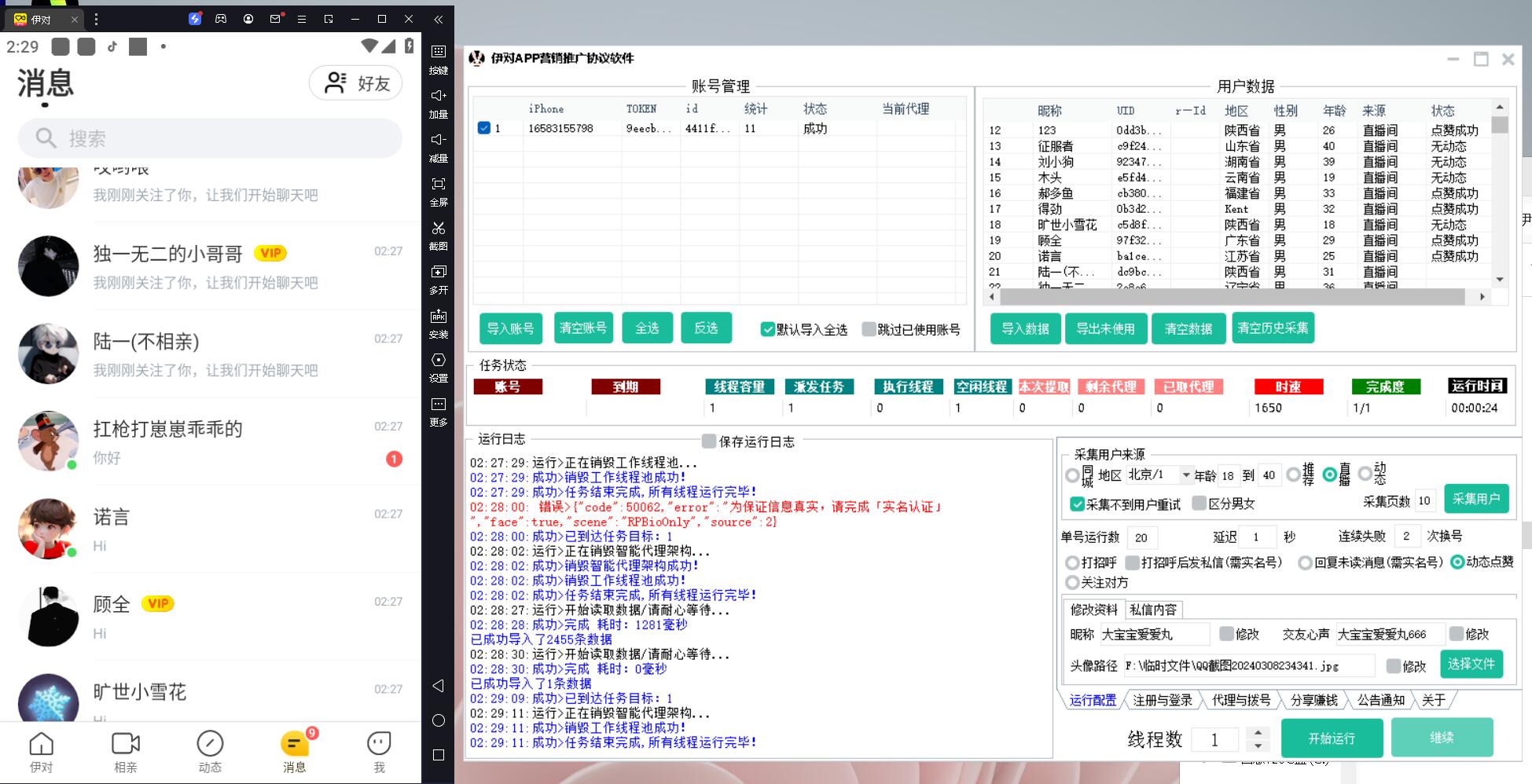Open the 私信内容 tab
1532x784 pixels.
[1152, 610]
